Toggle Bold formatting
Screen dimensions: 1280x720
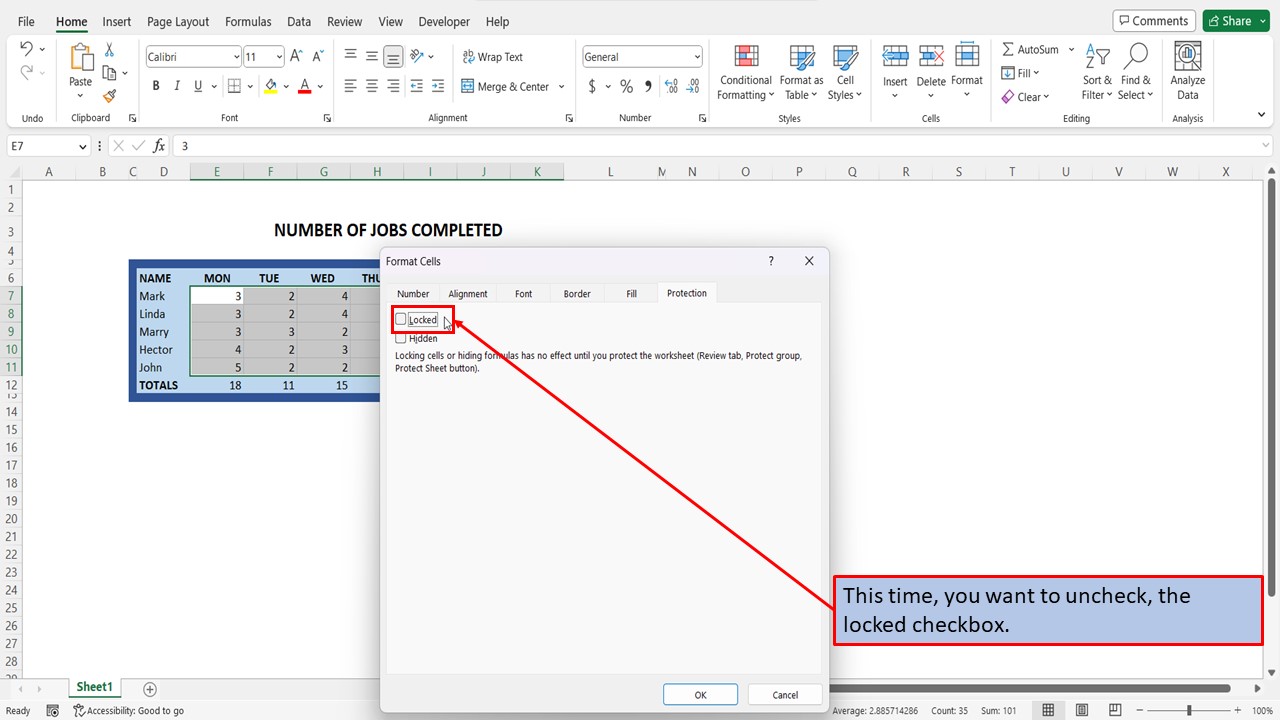[x=155, y=86]
